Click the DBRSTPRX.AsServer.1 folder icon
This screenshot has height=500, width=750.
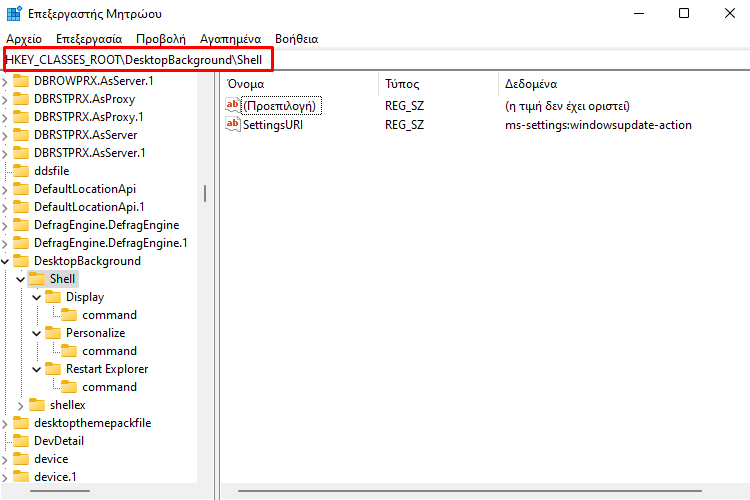click(21, 153)
